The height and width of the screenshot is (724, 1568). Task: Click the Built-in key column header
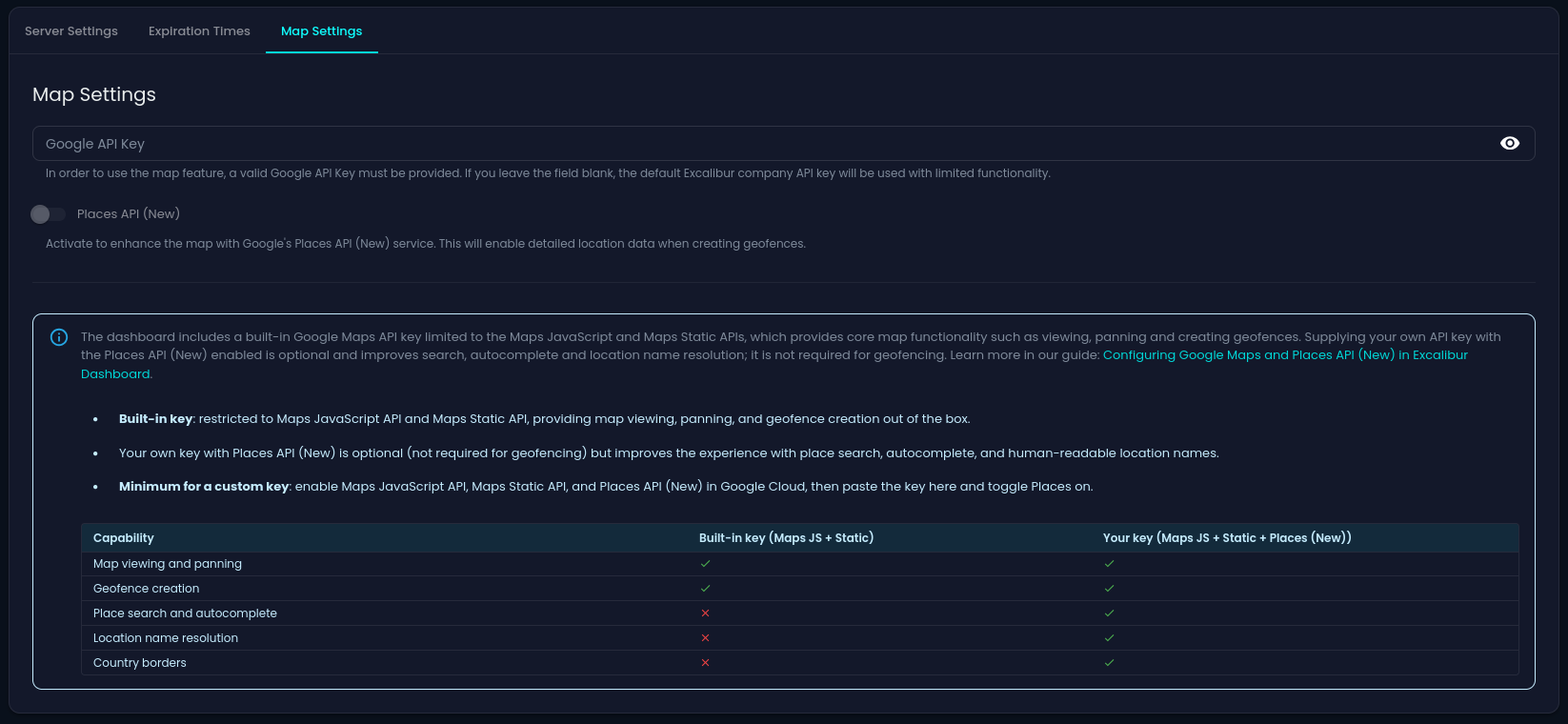click(x=786, y=538)
